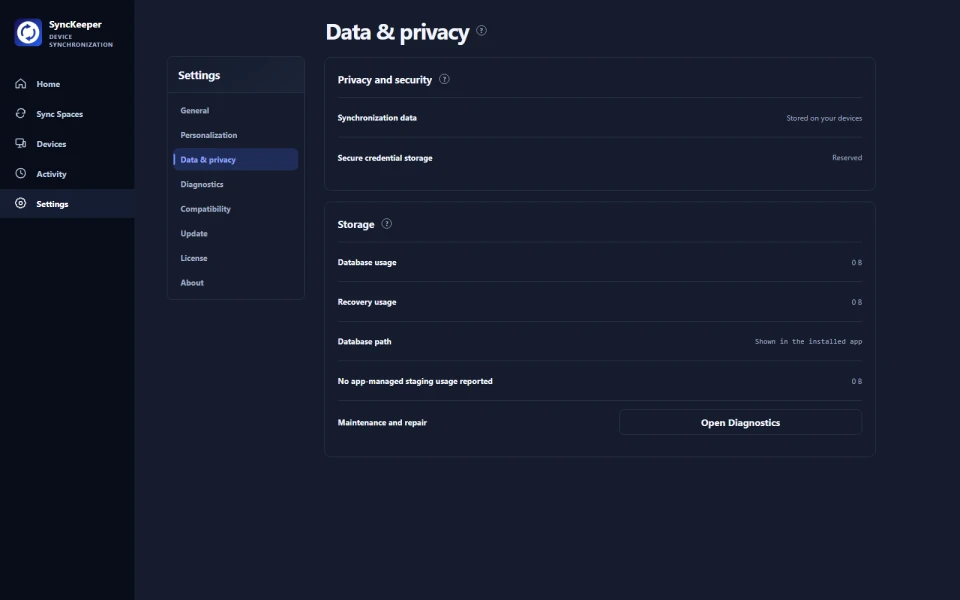Open the General settings tab

tap(236, 110)
